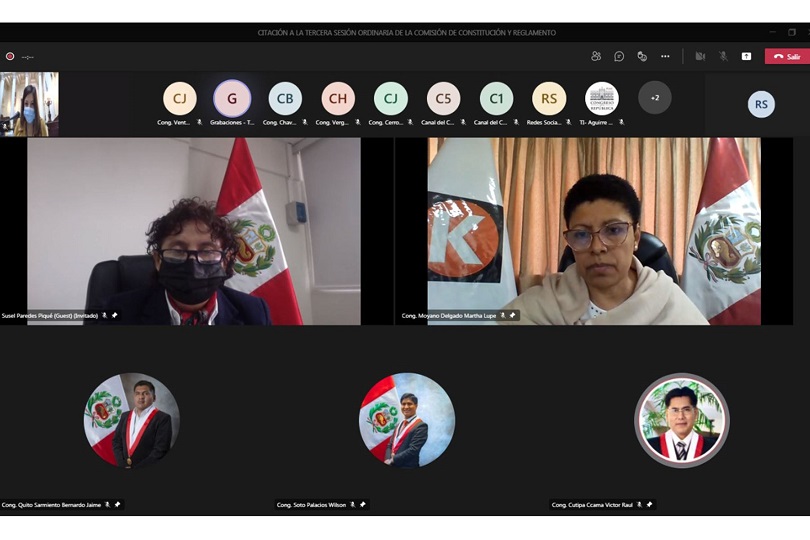Toggle the camera on or off
The width and height of the screenshot is (810, 540).
coord(700,56)
